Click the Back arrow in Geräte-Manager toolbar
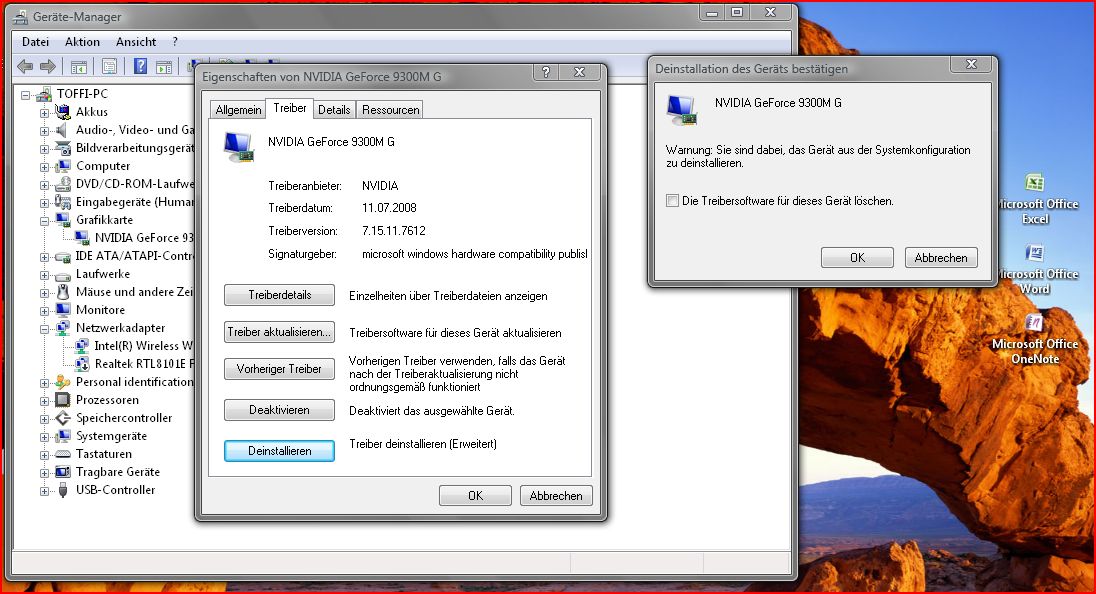Image resolution: width=1096 pixels, height=594 pixels. point(25,66)
